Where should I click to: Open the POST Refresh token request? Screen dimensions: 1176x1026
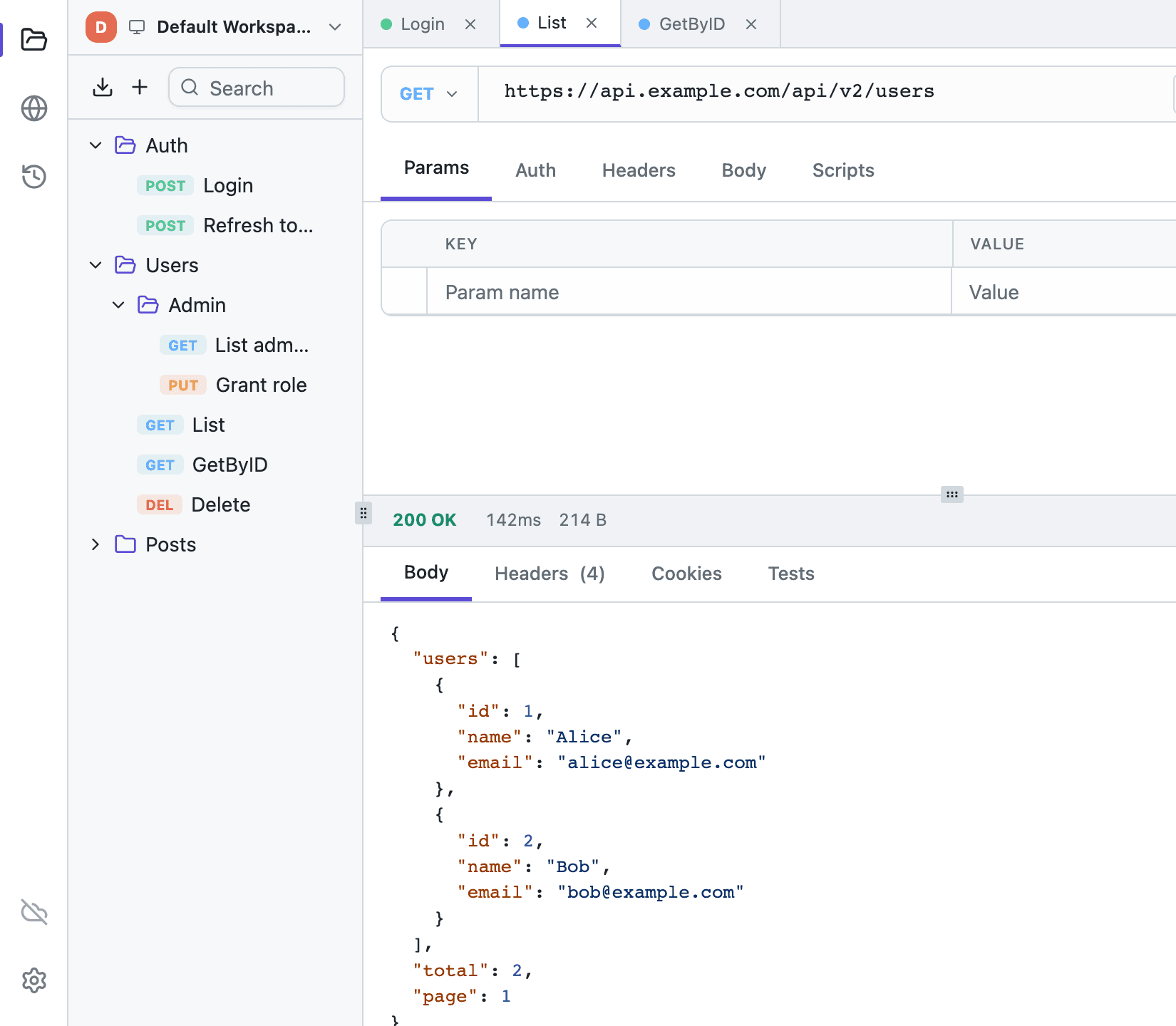(215, 225)
